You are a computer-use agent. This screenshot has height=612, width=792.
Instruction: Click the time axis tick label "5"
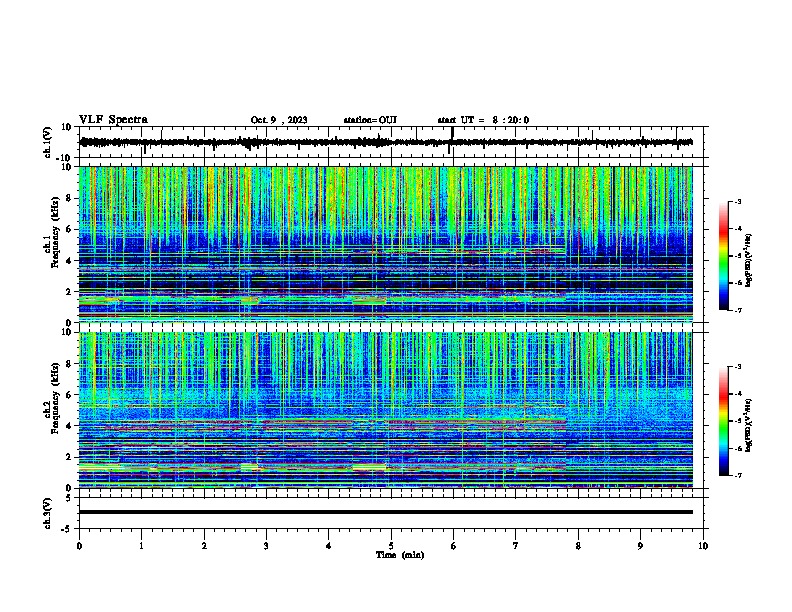(x=391, y=546)
